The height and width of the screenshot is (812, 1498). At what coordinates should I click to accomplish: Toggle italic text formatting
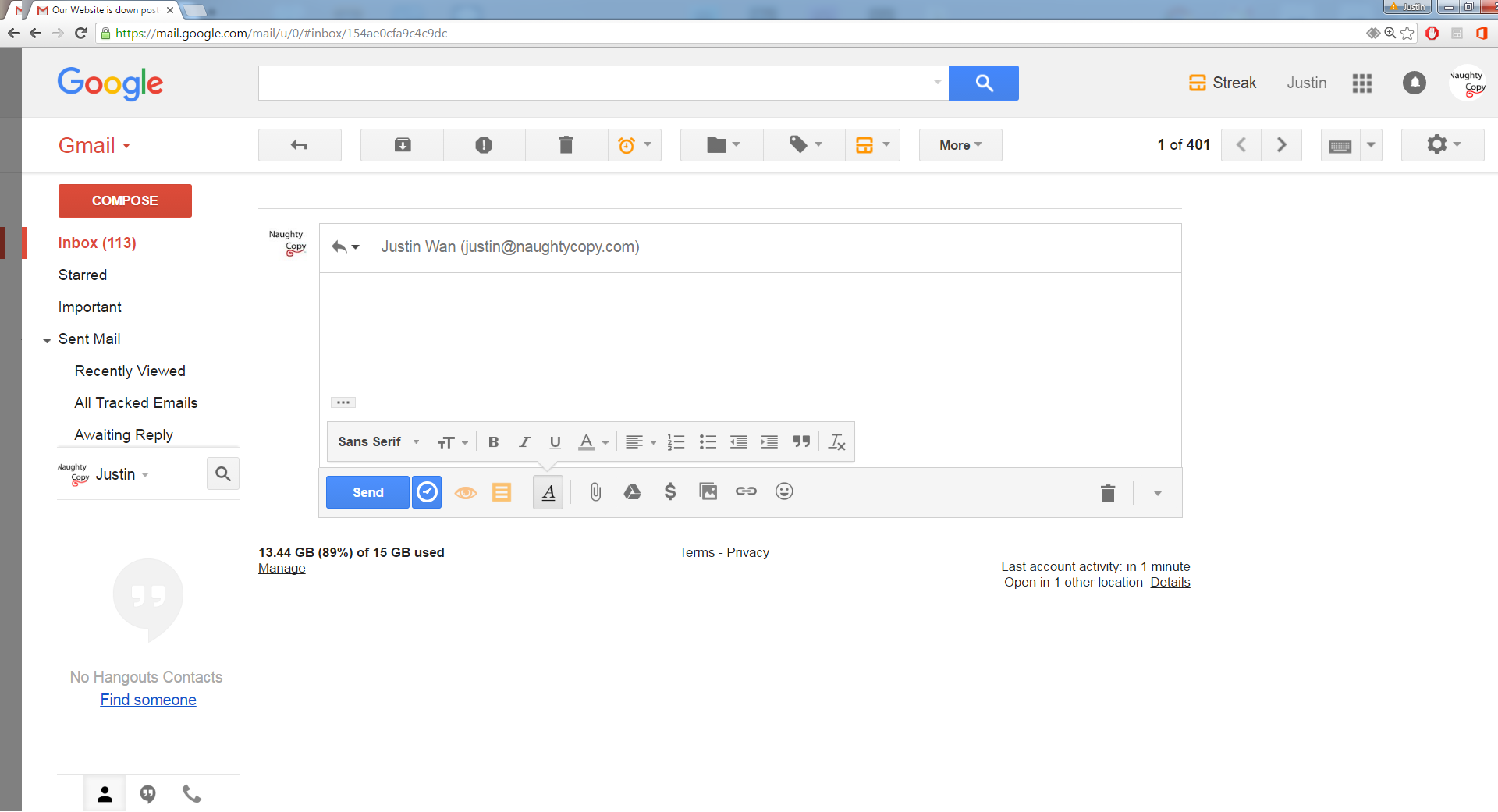click(x=524, y=442)
